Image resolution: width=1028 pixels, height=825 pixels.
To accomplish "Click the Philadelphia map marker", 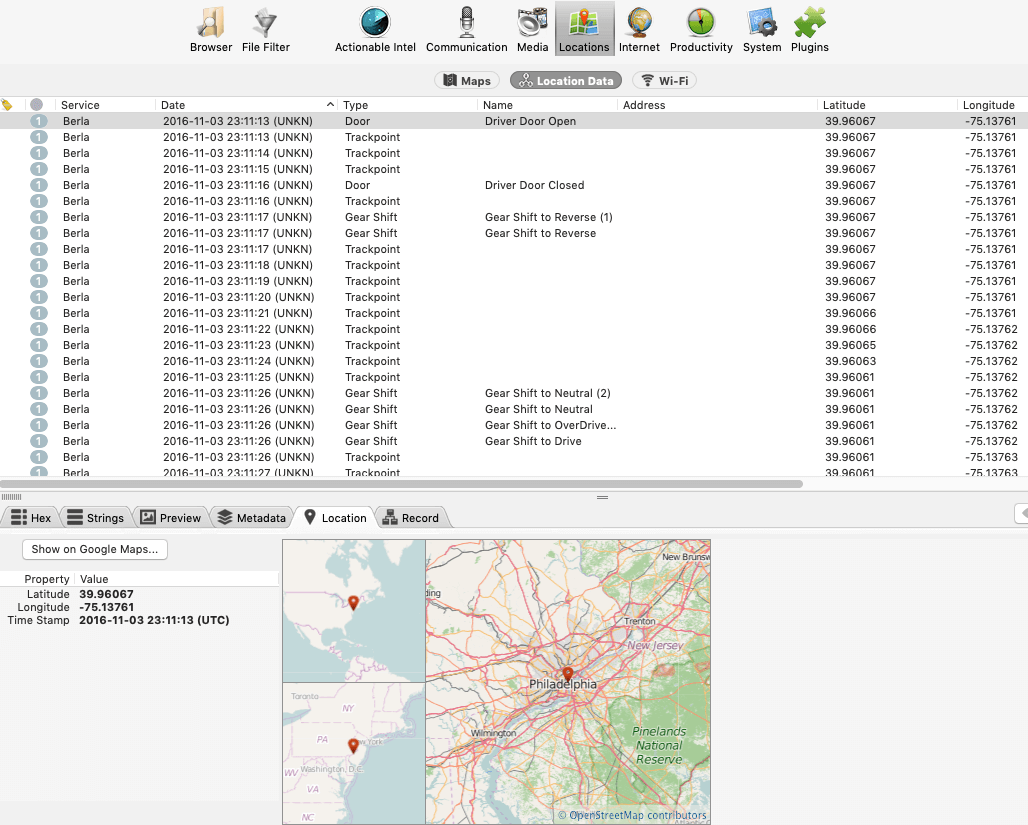I will [x=567, y=674].
